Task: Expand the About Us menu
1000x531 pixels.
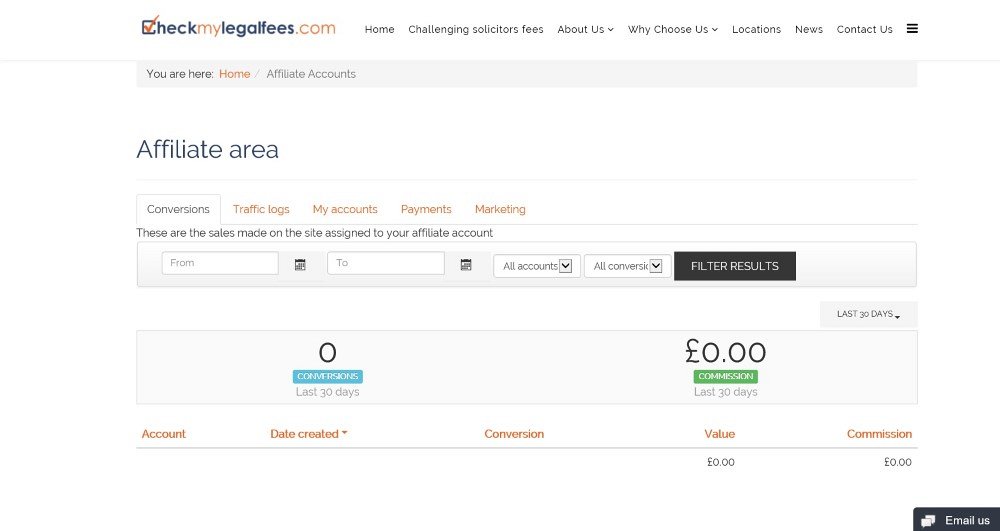Action: click(585, 30)
